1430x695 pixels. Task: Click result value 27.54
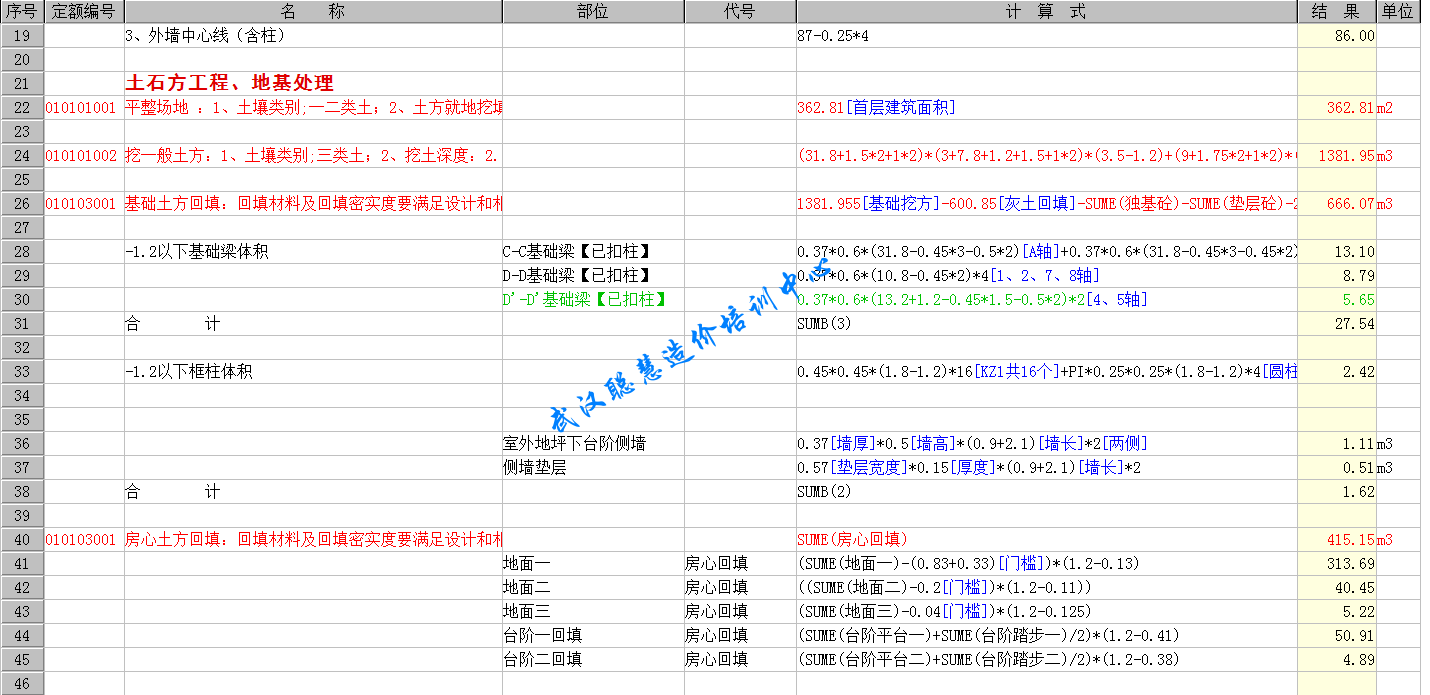tap(1336, 324)
